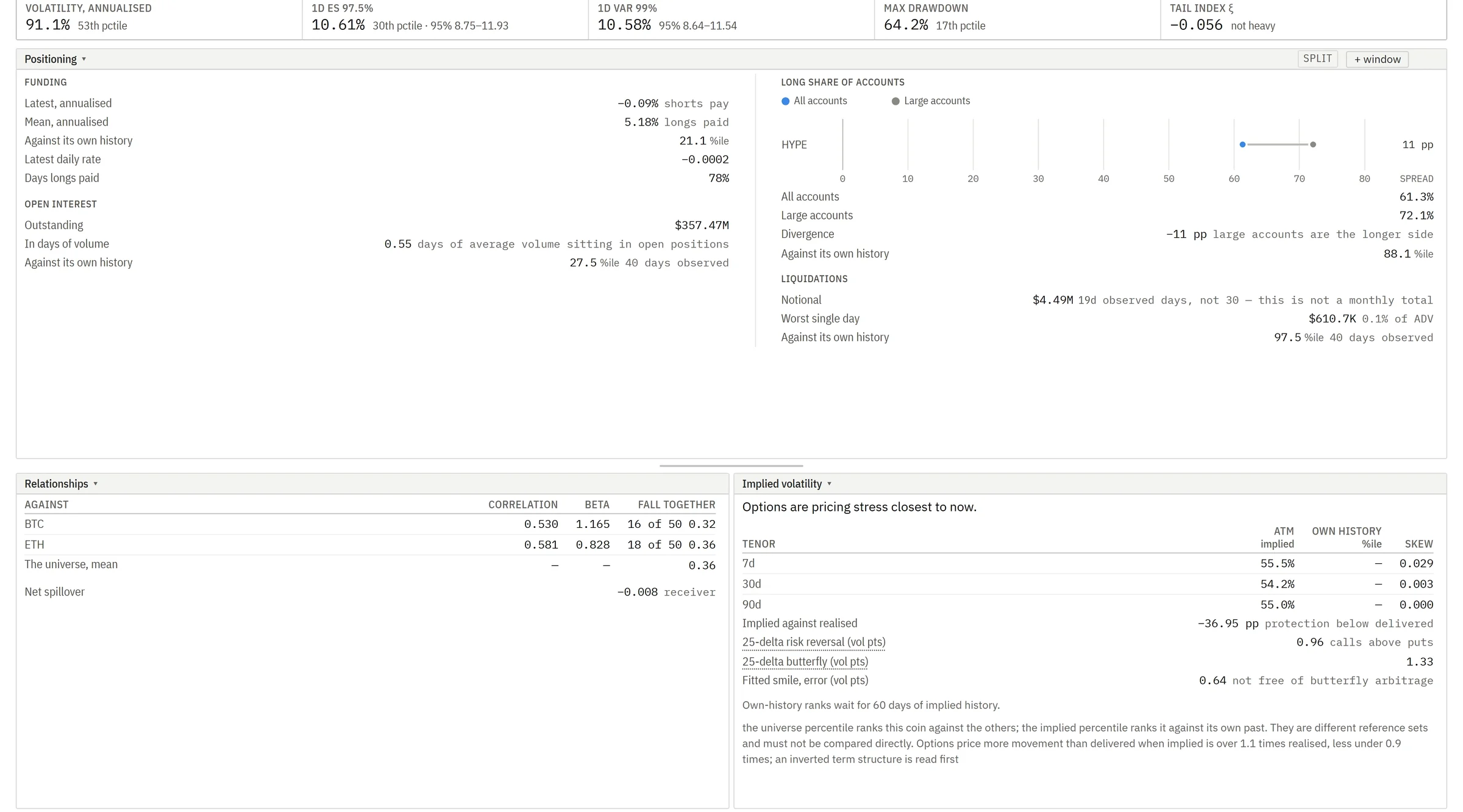Screen dimensions: 1463x812
Task: Select the FALL TOGETHER column header
Action: tap(677, 505)
